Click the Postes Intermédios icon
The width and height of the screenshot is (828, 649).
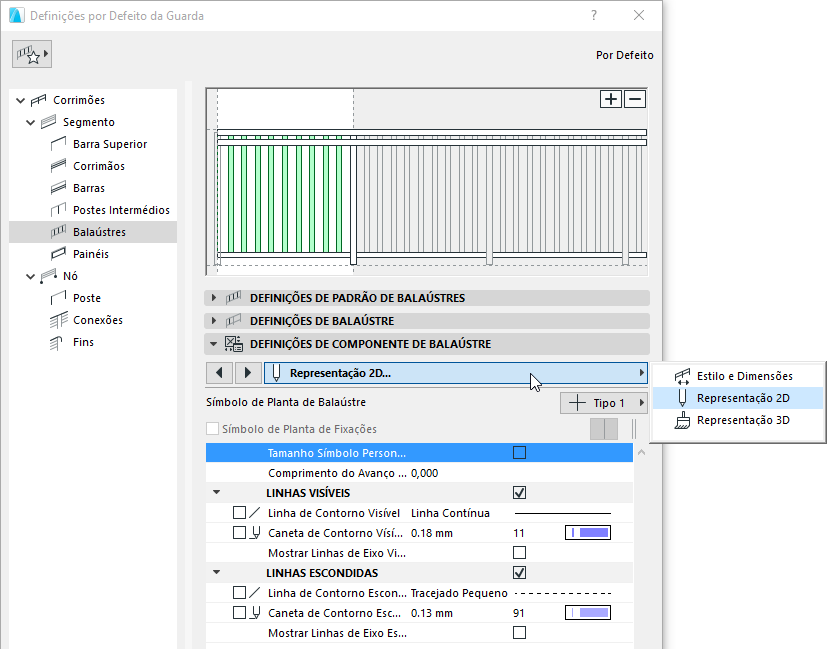point(58,209)
